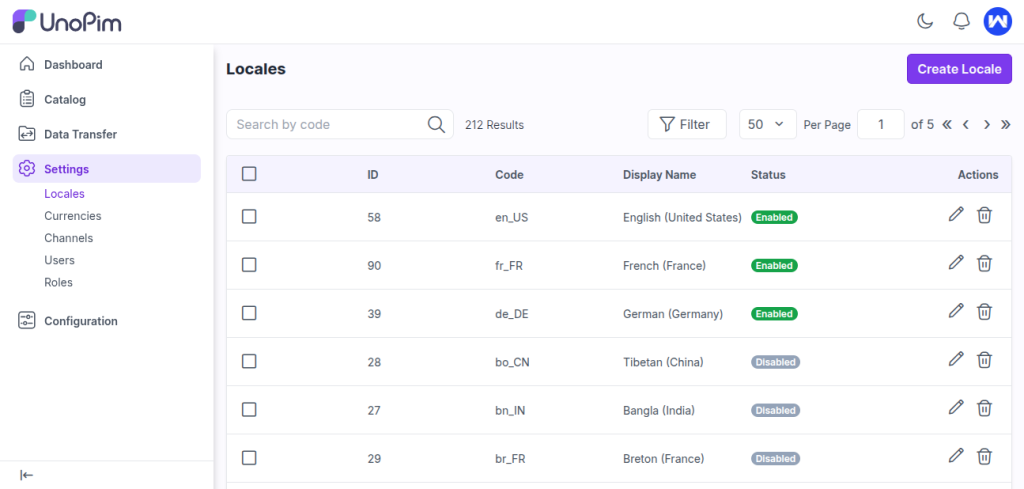Open the user profile avatar menu
This screenshot has height=489, width=1024.
point(997,21)
